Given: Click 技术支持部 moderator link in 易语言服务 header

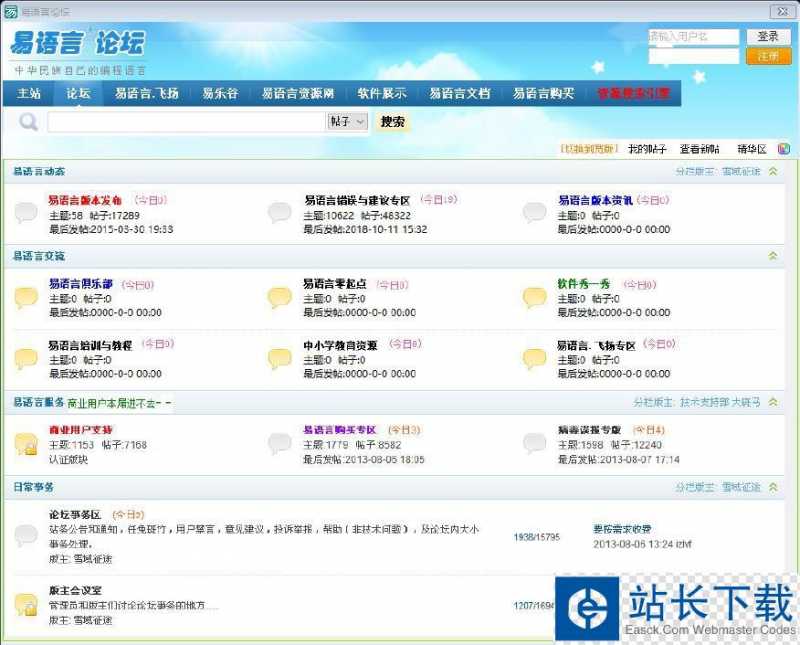Looking at the screenshot, I should click(x=704, y=403).
